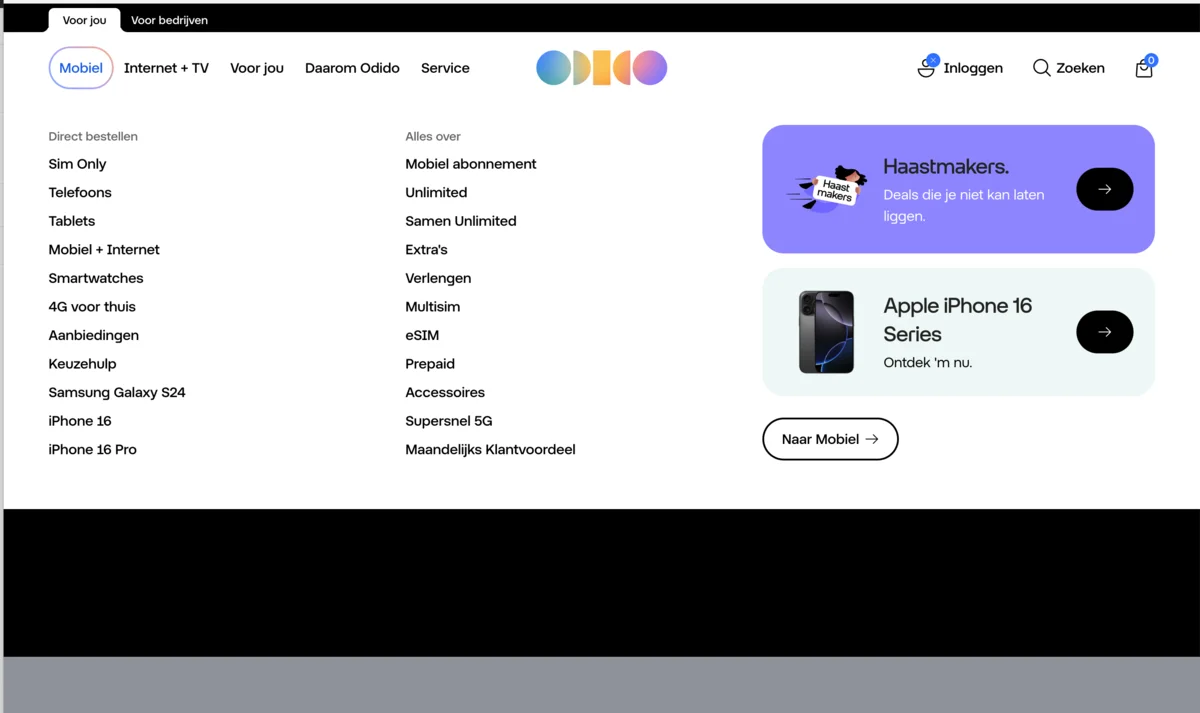Open the Telefoons link
1200x713 pixels.
click(80, 192)
